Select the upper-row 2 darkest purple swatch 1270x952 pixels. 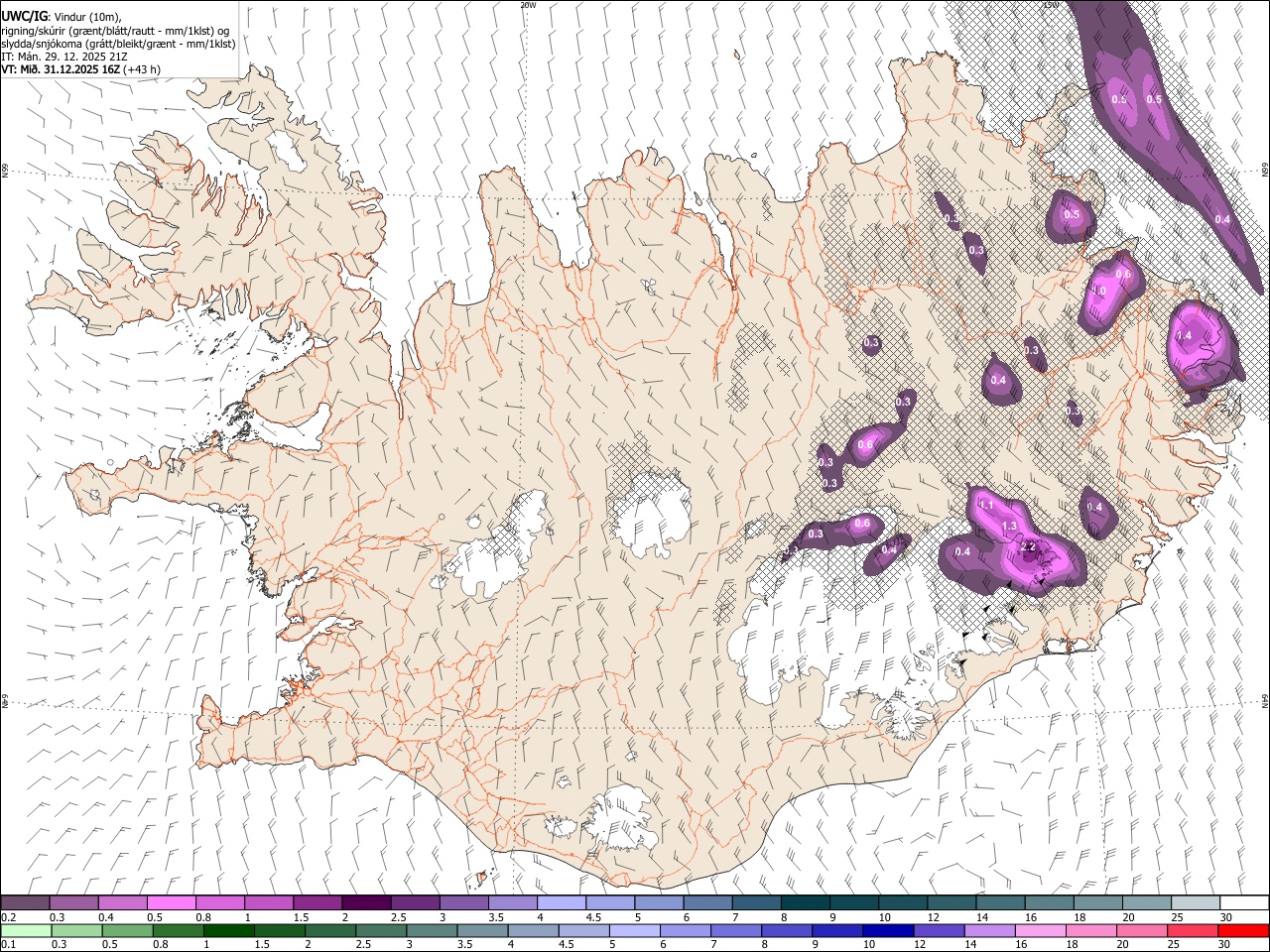pos(366,902)
